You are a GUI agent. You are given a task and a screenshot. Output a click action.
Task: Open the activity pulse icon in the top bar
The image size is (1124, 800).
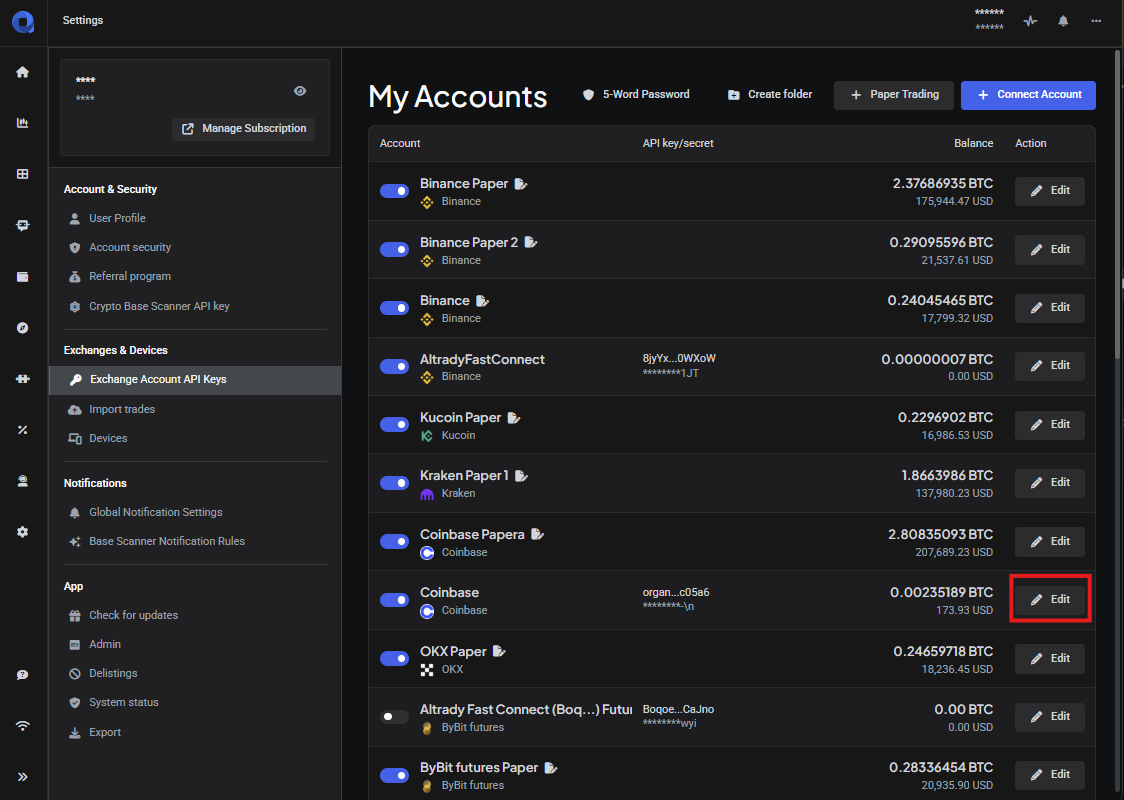pos(1030,21)
